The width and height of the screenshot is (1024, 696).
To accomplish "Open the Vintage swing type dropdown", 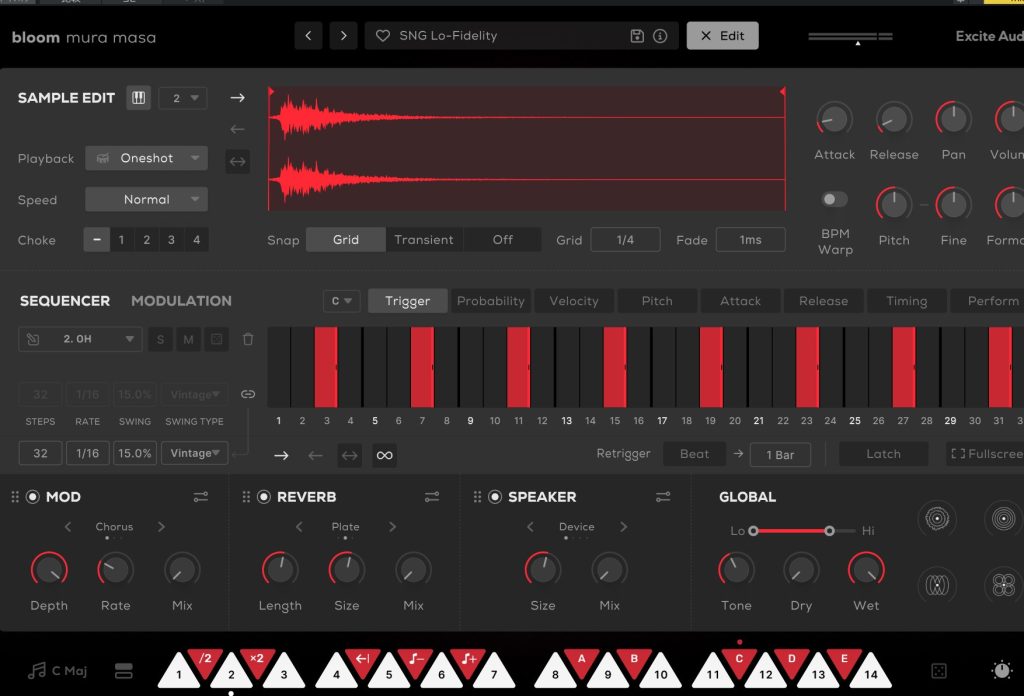I will tap(195, 453).
